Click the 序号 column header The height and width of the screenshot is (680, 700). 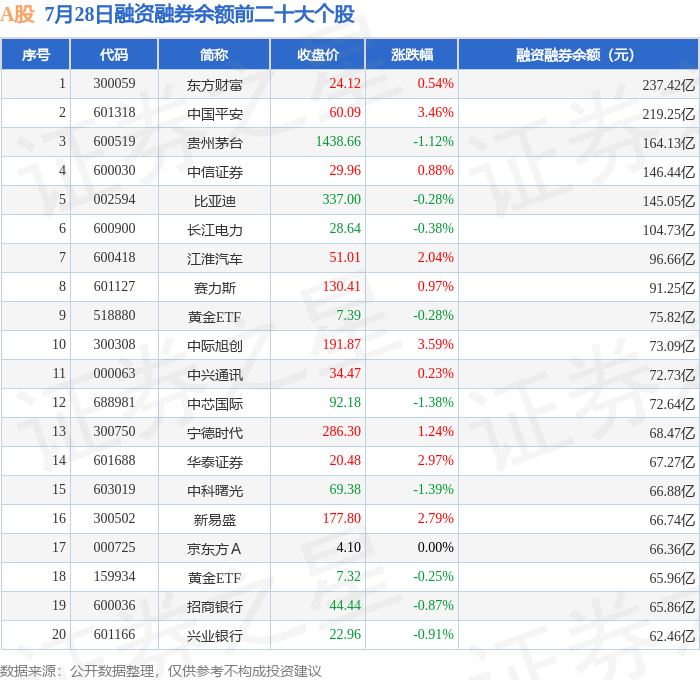[36, 54]
